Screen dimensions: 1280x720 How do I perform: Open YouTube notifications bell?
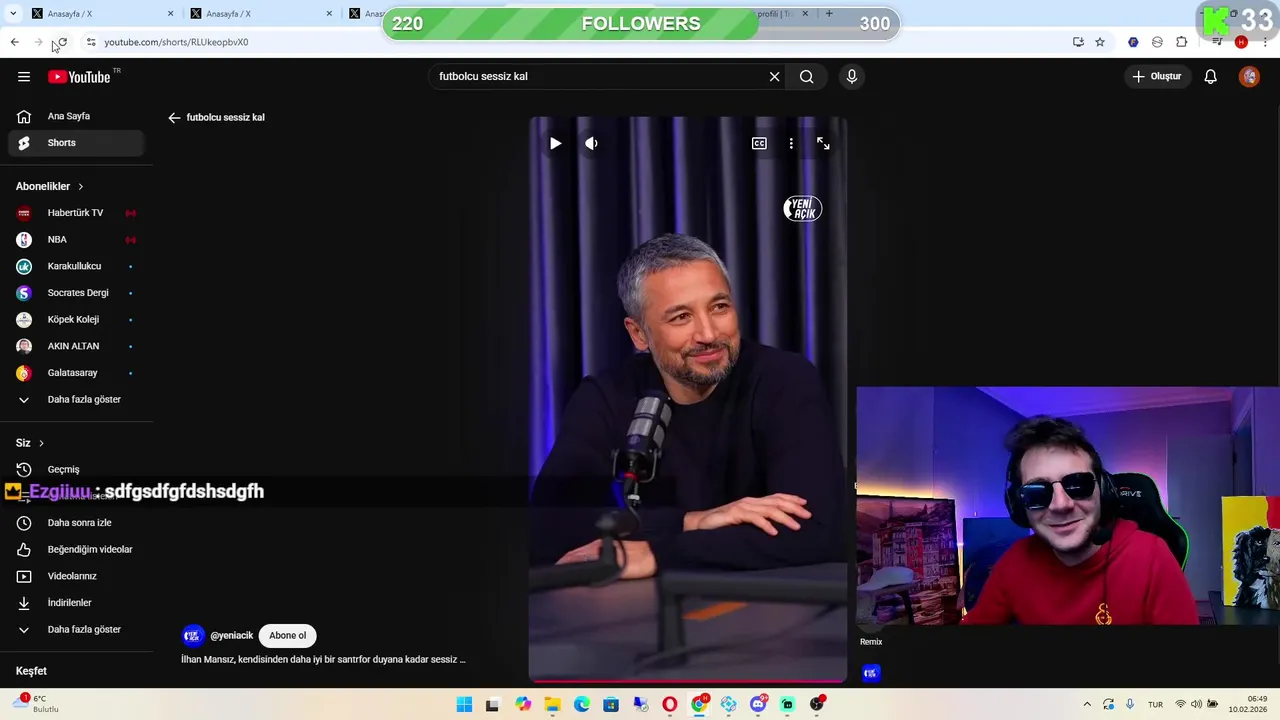click(1211, 76)
